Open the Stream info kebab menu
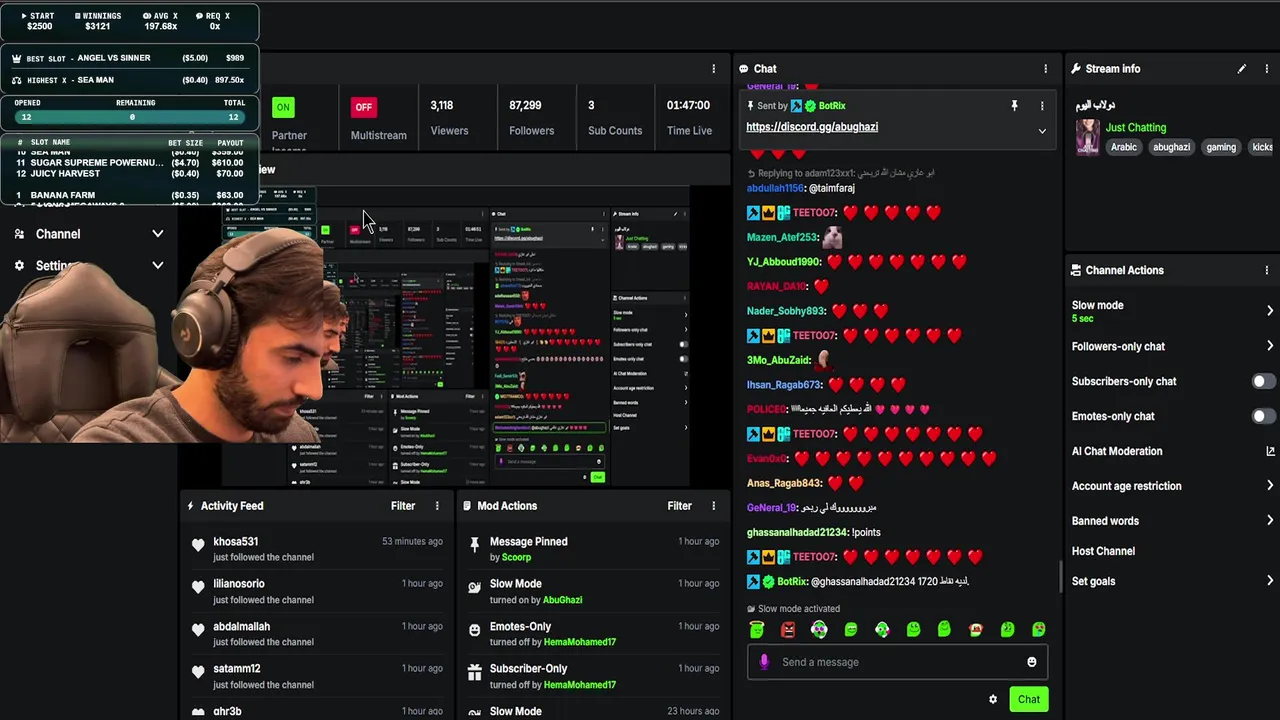Image resolution: width=1280 pixels, height=720 pixels. [x=1266, y=69]
